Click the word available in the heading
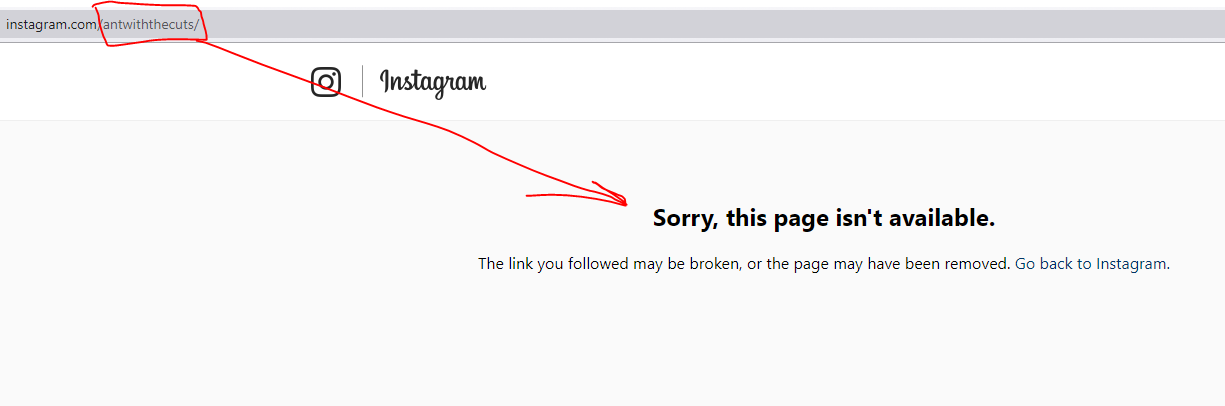This screenshot has height=406, width=1225. click(x=940, y=218)
